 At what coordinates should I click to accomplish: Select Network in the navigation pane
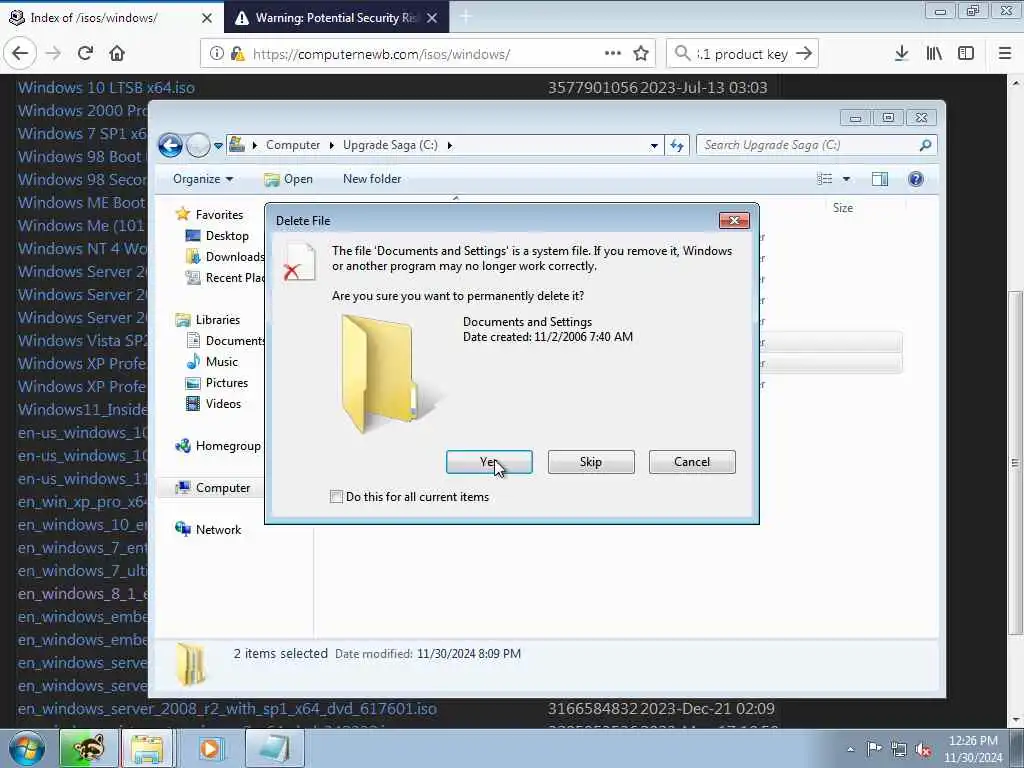(x=208, y=530)
